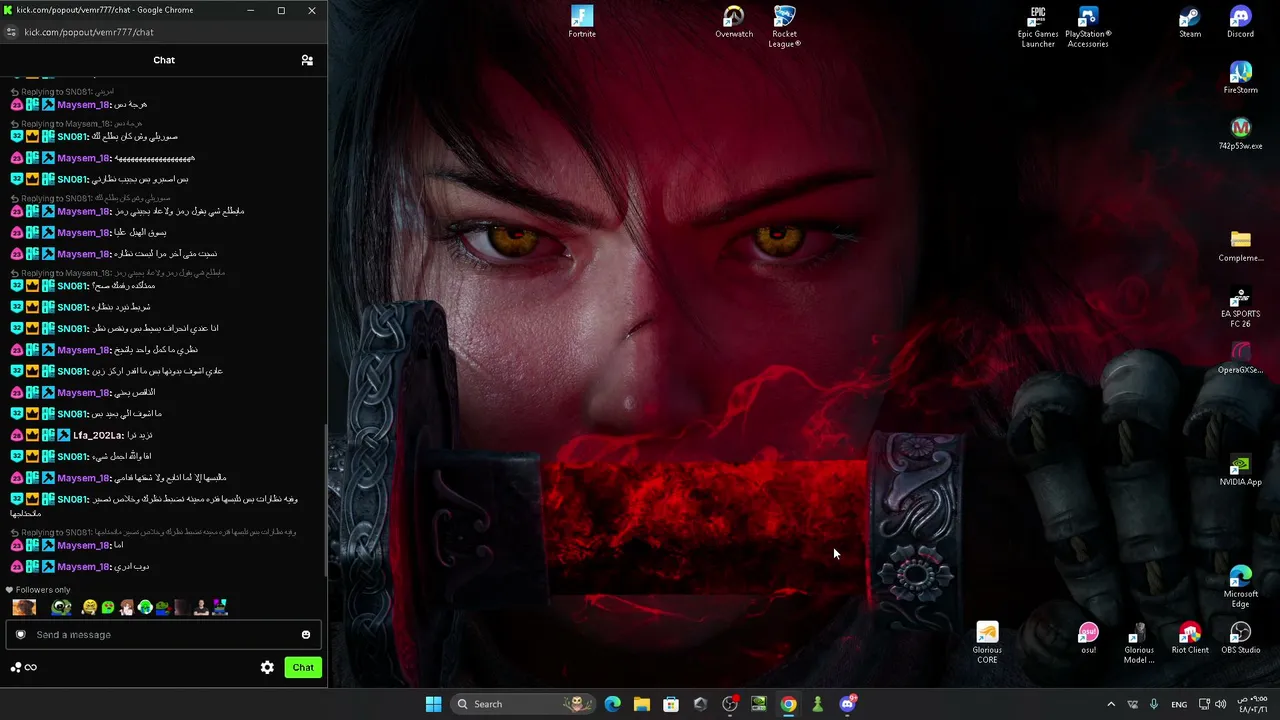Click the Lfa_202La username in chat
The width and height of the screenshot is (1280, 720).
97,435
